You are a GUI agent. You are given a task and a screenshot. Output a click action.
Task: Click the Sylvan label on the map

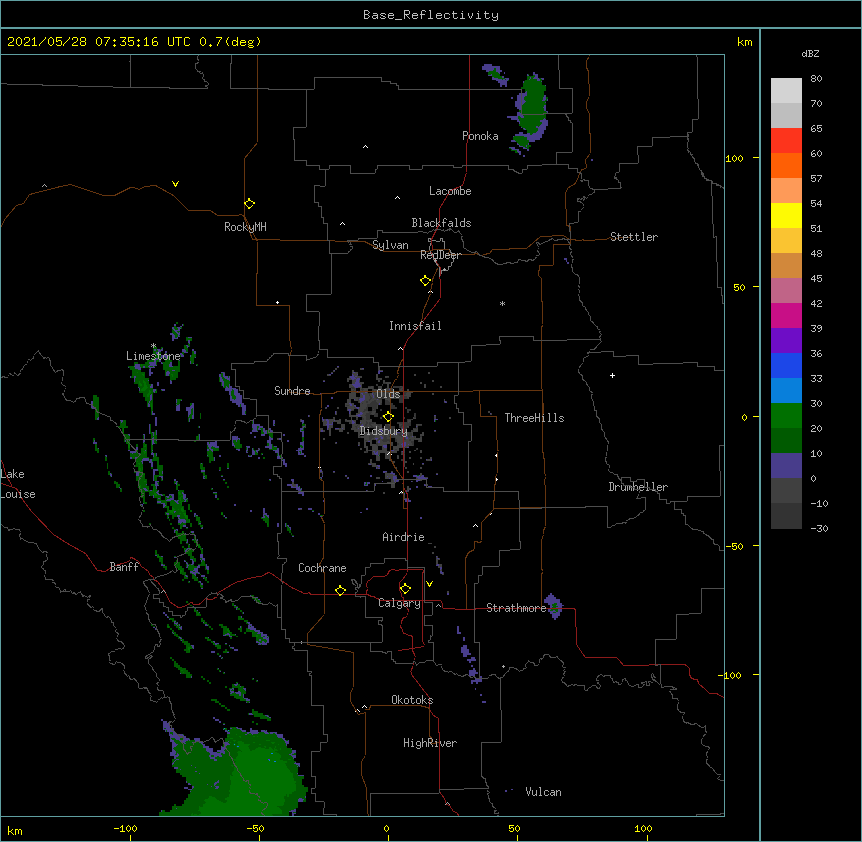pos(390,245)
